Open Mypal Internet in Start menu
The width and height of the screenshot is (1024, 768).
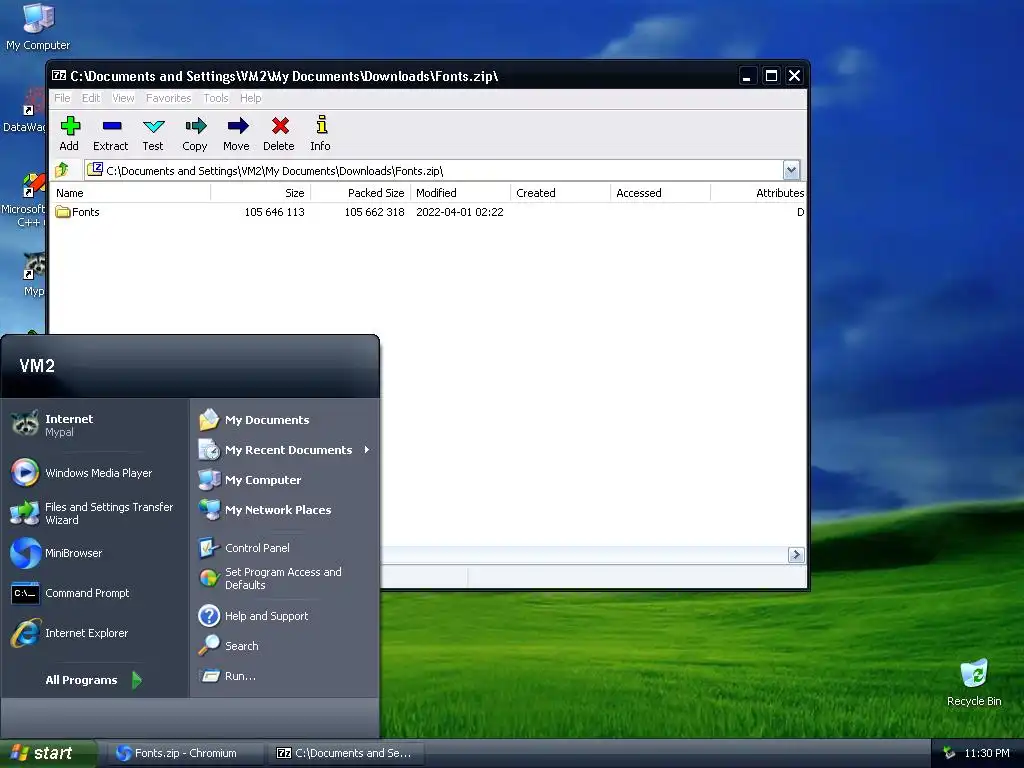[x=95, y=424]
